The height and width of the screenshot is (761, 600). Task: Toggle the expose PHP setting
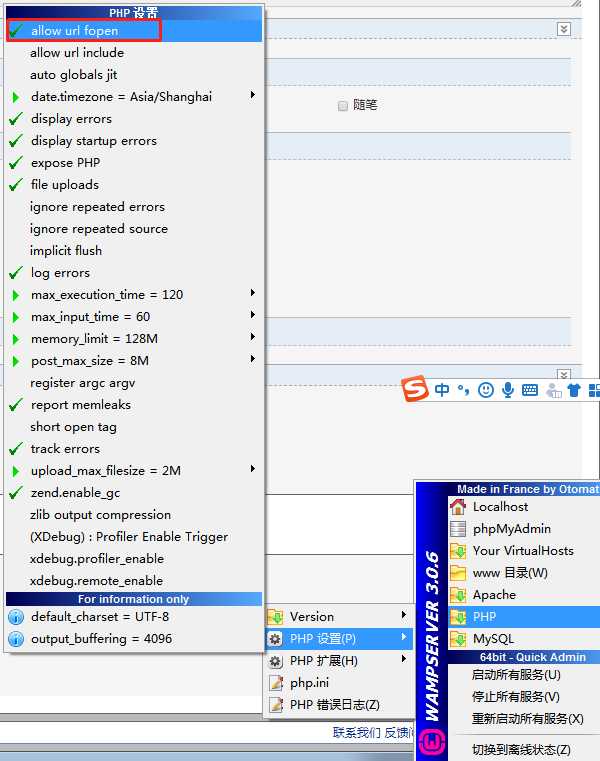(x=134, y=163)
